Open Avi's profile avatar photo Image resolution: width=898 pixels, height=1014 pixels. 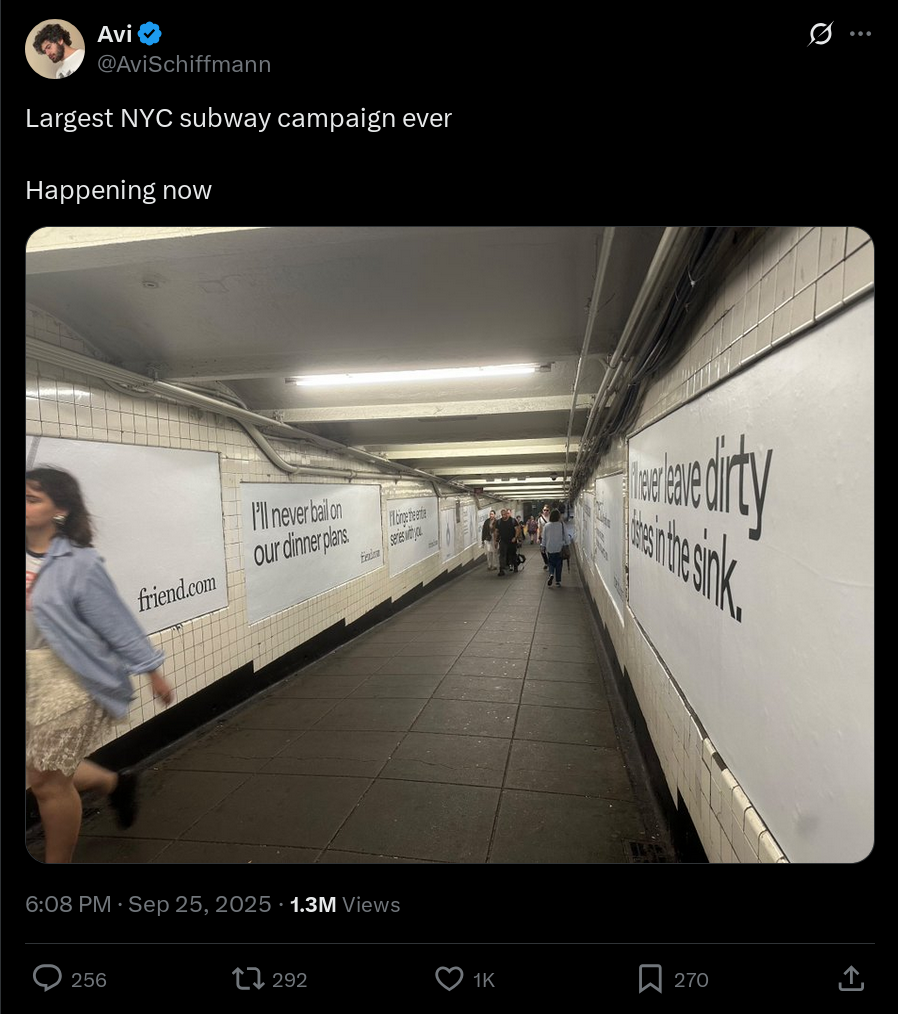55,49
